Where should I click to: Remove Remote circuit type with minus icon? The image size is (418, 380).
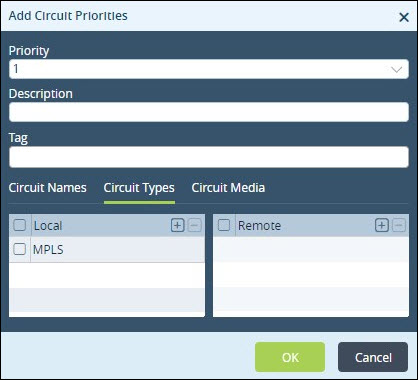click(399, 226)
